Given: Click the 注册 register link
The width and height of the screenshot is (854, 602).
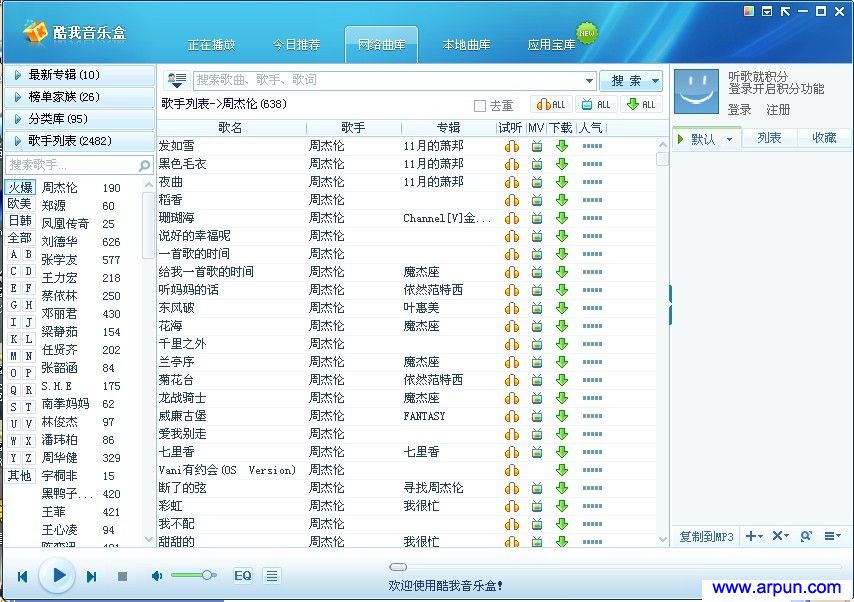Looking at the screenshot, I should [779, 108].
